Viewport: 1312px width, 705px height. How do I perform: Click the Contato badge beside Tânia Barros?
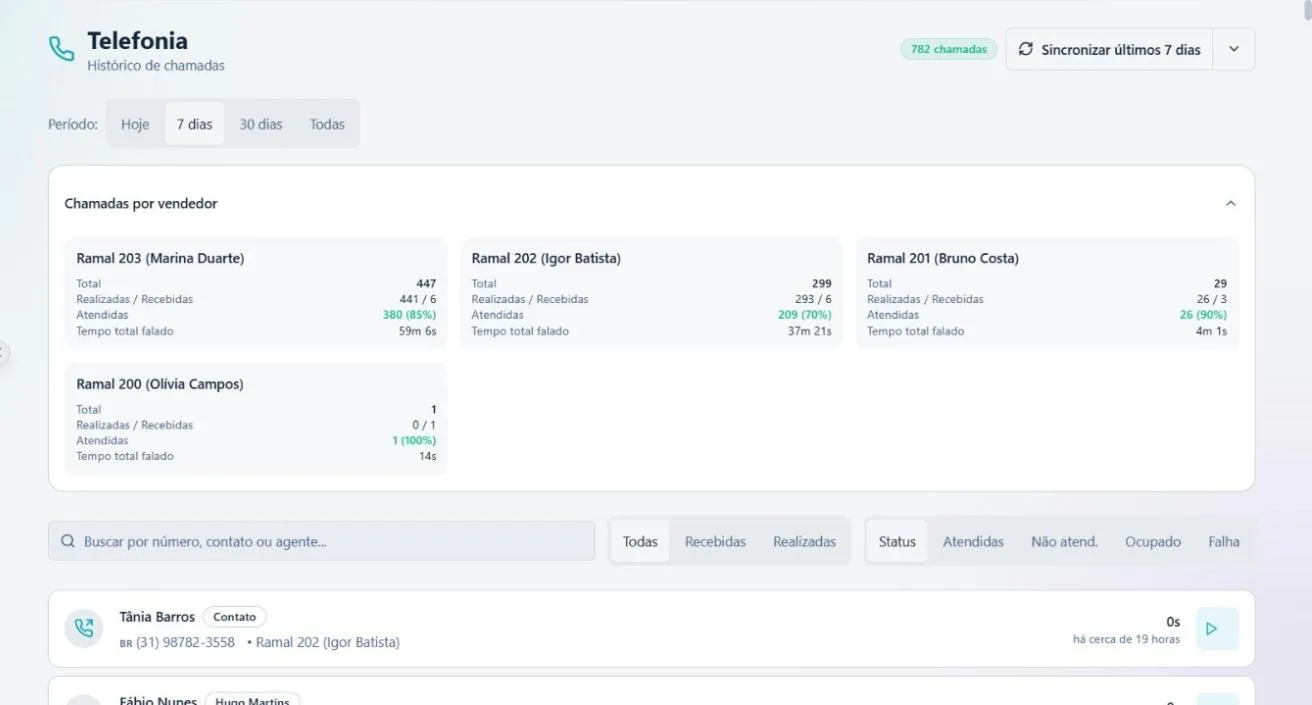click(x=235, y=617)
